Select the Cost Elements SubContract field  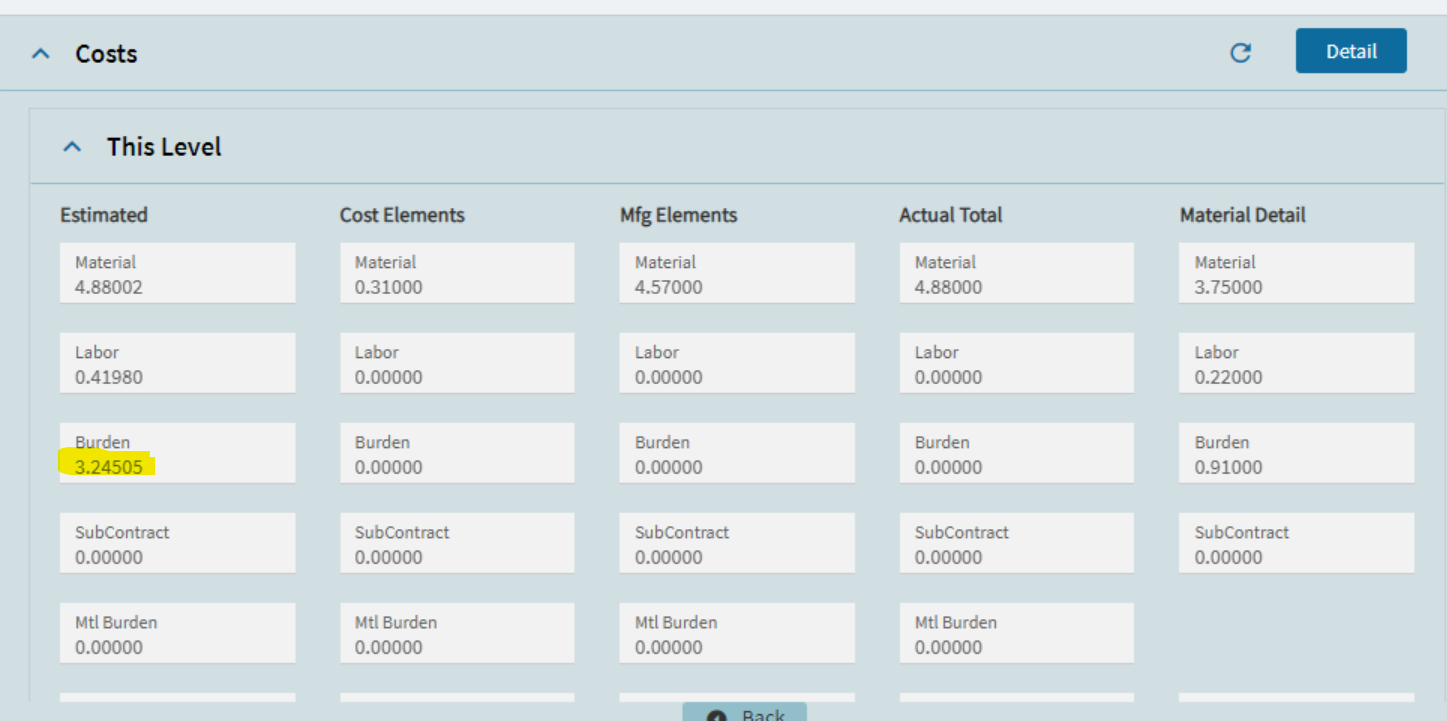click(457, 543)
